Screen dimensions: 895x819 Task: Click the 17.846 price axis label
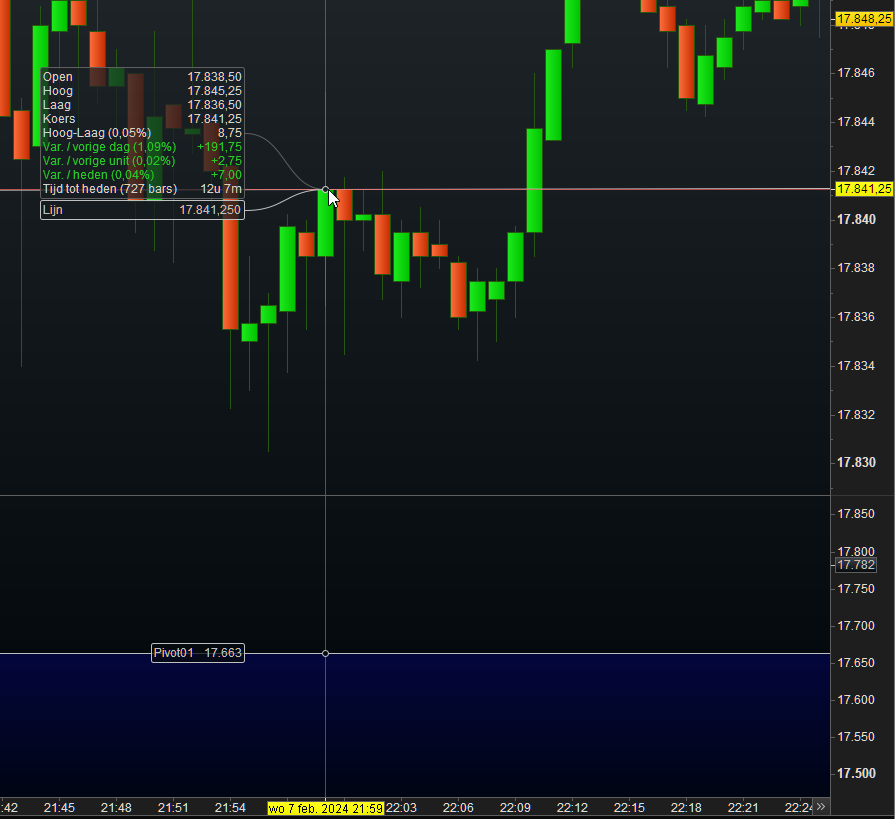click(856, 72)
